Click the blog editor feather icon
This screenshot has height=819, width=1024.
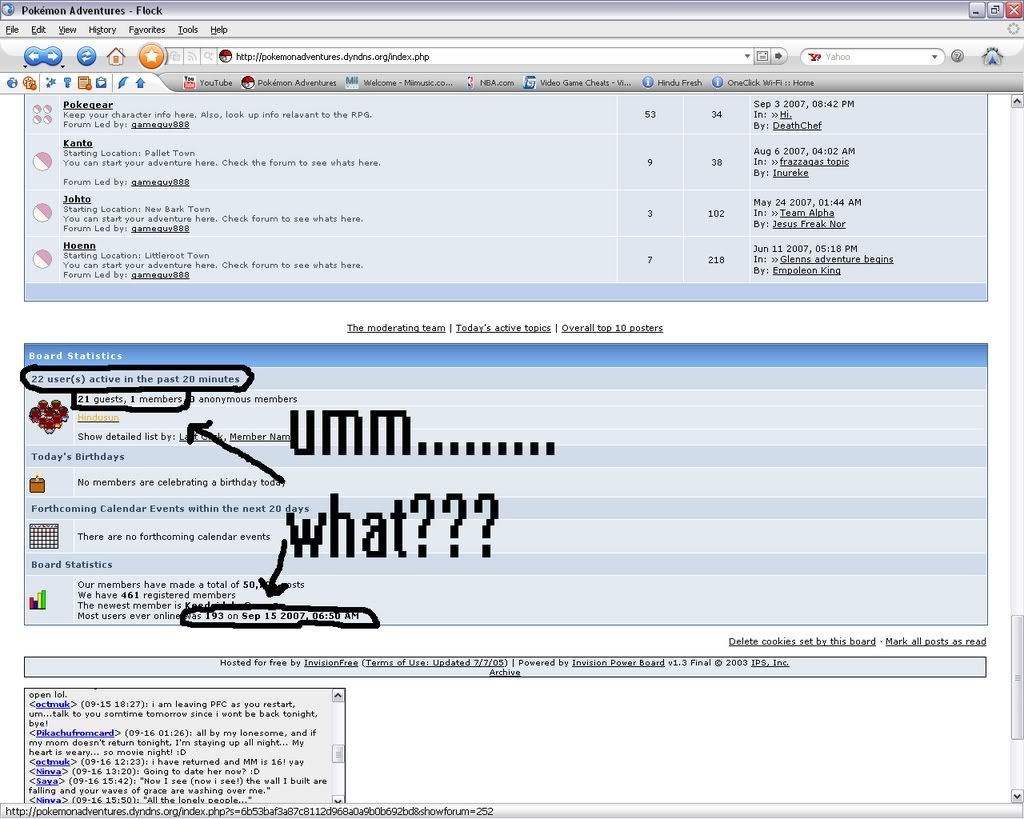(122, 83)
